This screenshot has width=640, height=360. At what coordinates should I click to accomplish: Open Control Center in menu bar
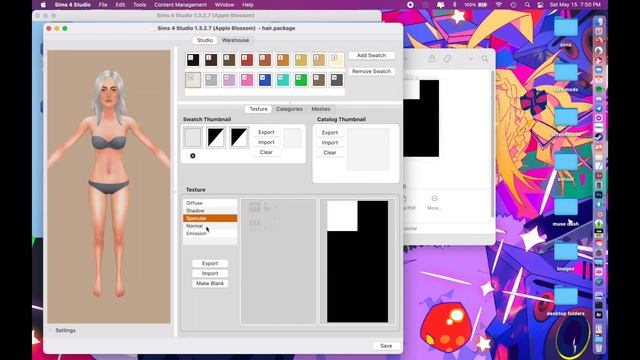[540, 5]
